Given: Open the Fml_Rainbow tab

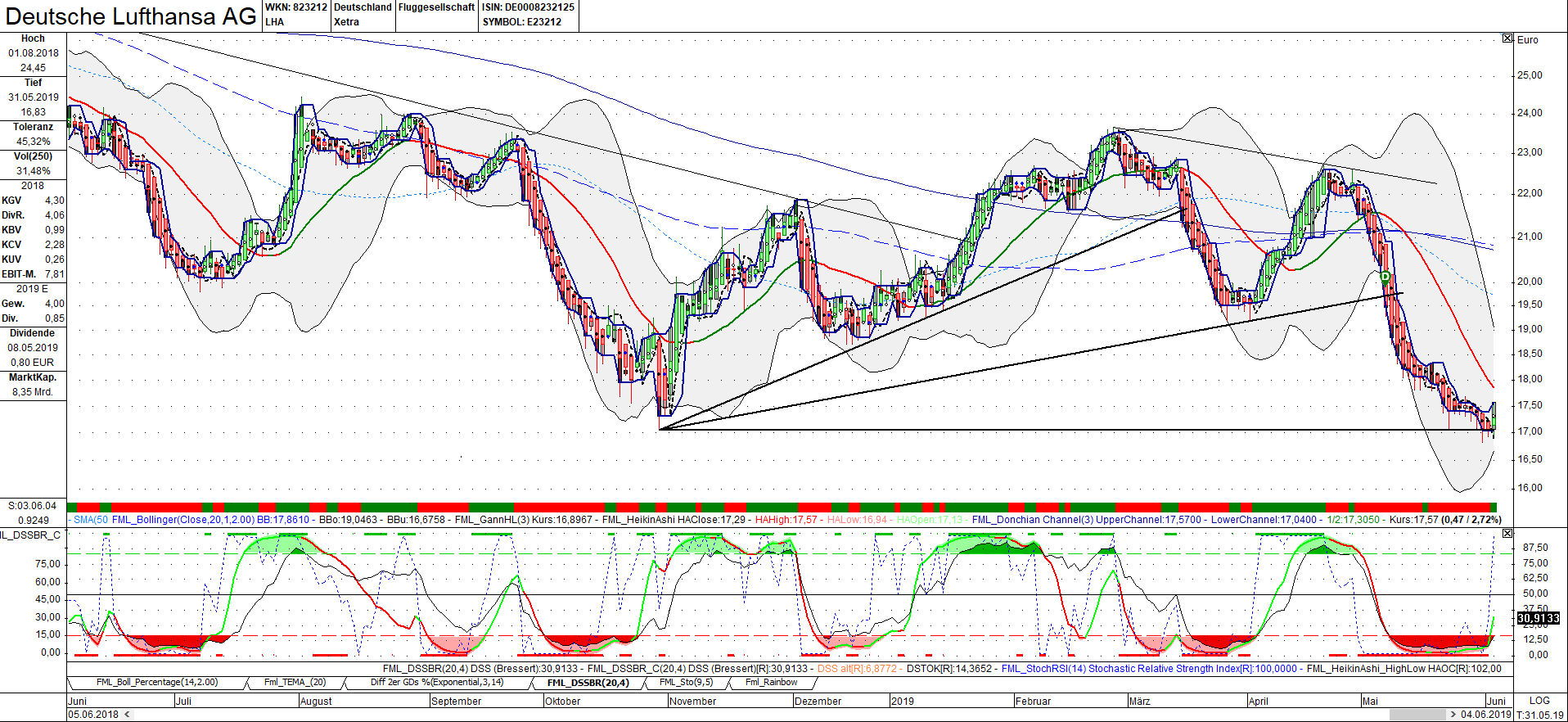Looking at the screenshot, I should (771, 682).
